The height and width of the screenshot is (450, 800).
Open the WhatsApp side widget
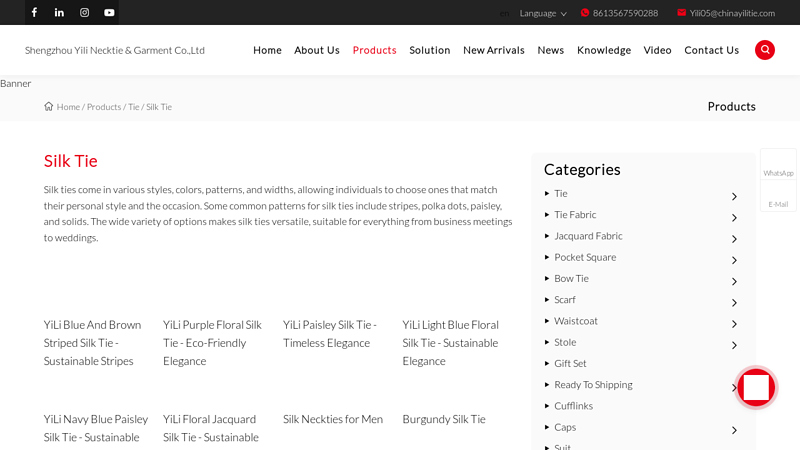pos(778,167)
